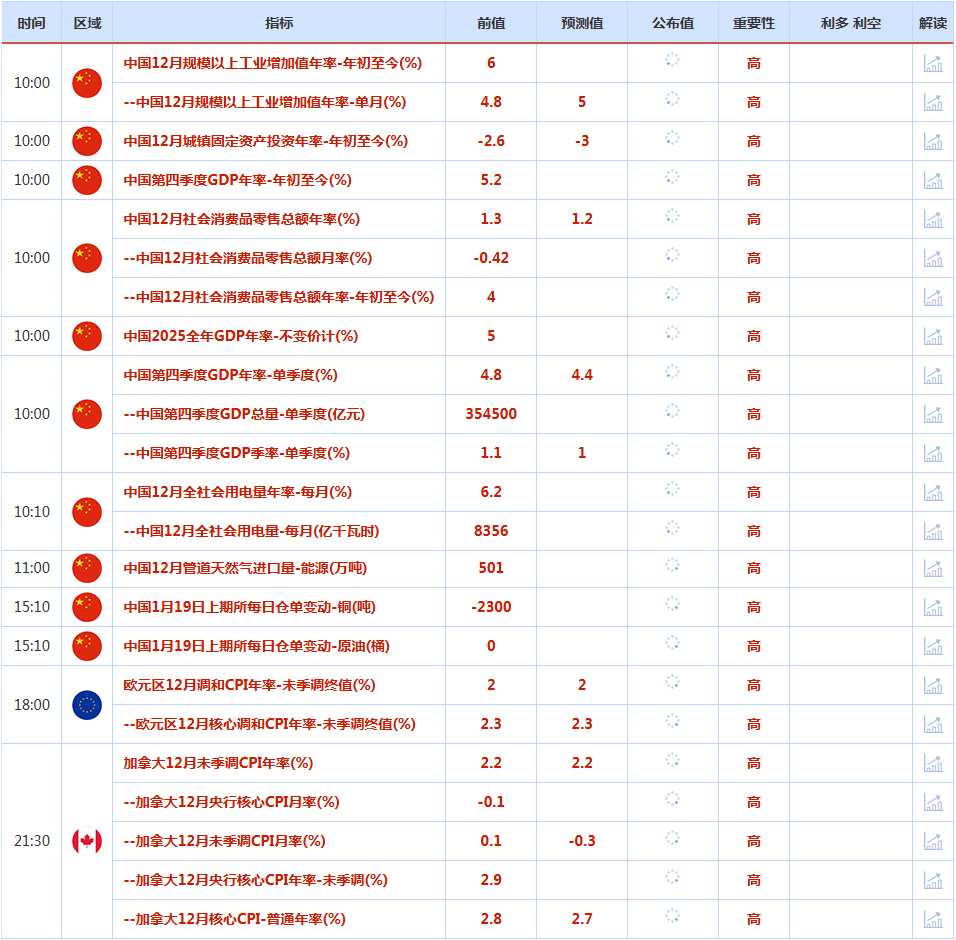This screenshot has height=940, width=956.
Task: Click previous value 354500 for GDP总量
Action: pyautogui.click(x=491, y=414)
